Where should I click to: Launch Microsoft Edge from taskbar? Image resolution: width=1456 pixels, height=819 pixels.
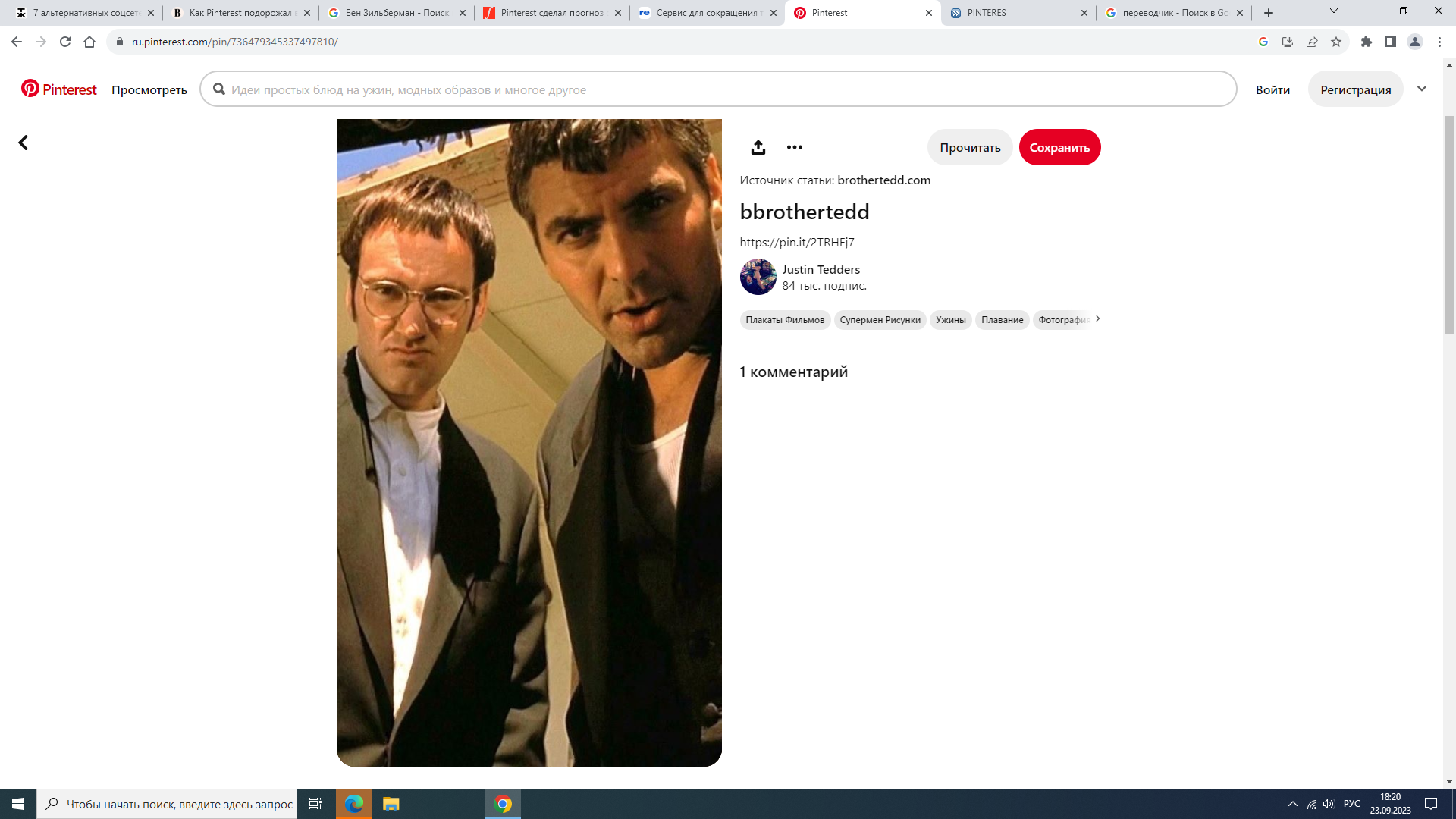point(354,804)
